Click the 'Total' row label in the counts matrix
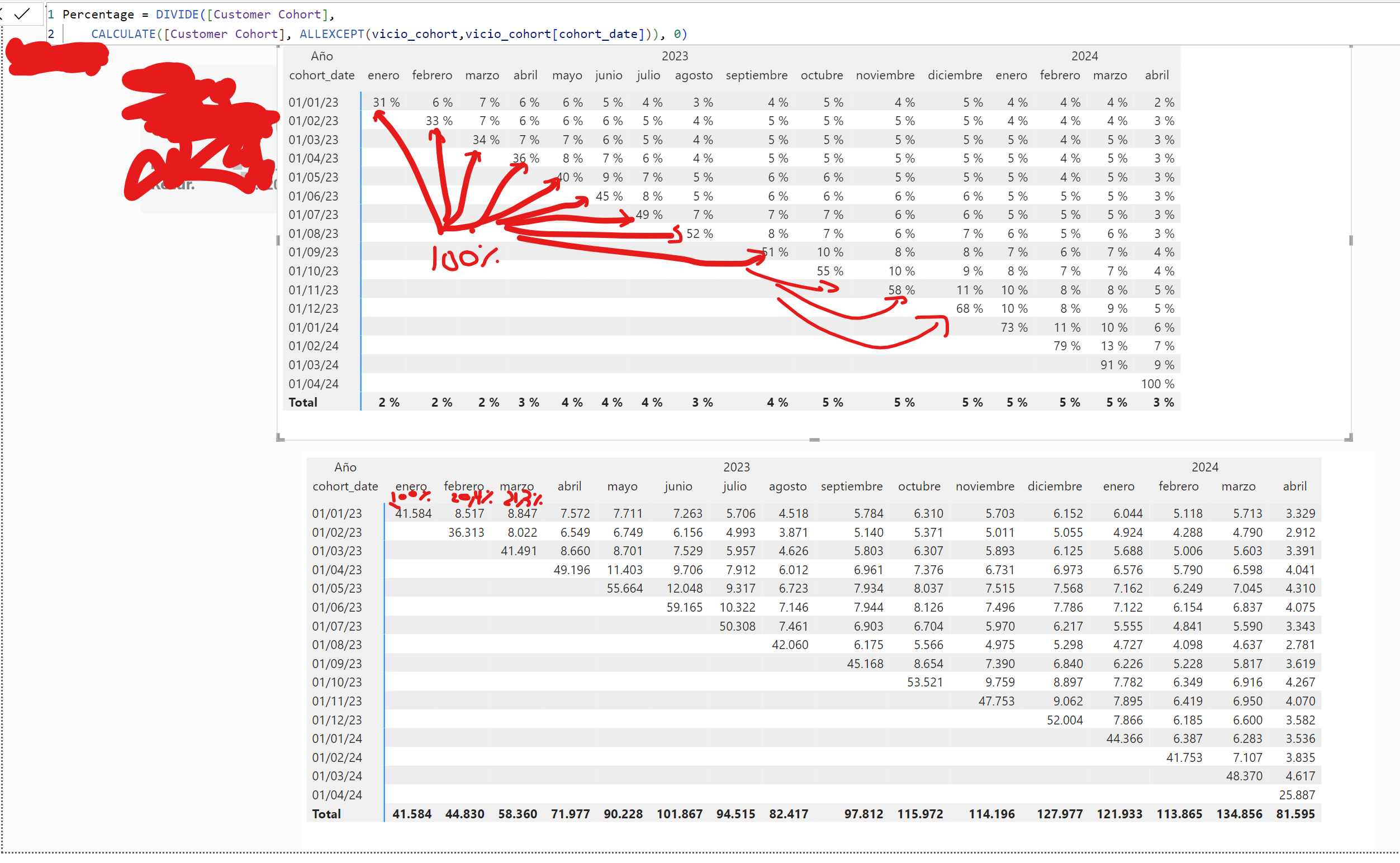 click(326, 814)
